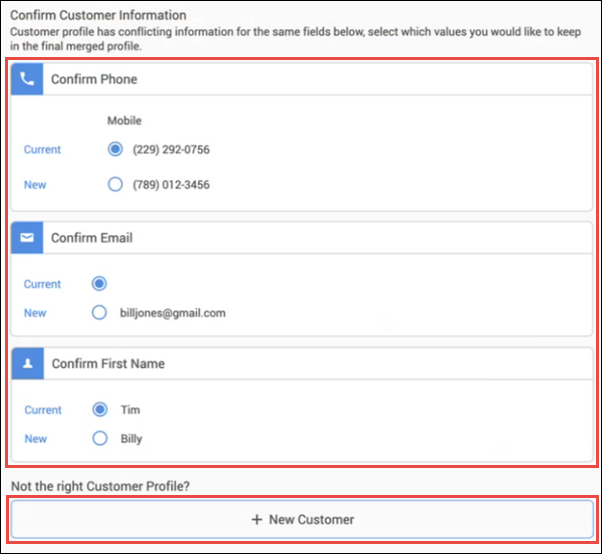The image size is (602, 554).
Task: Click the New label in Confirm First Name
Action: pyautogui.click(x=36, y=439)
